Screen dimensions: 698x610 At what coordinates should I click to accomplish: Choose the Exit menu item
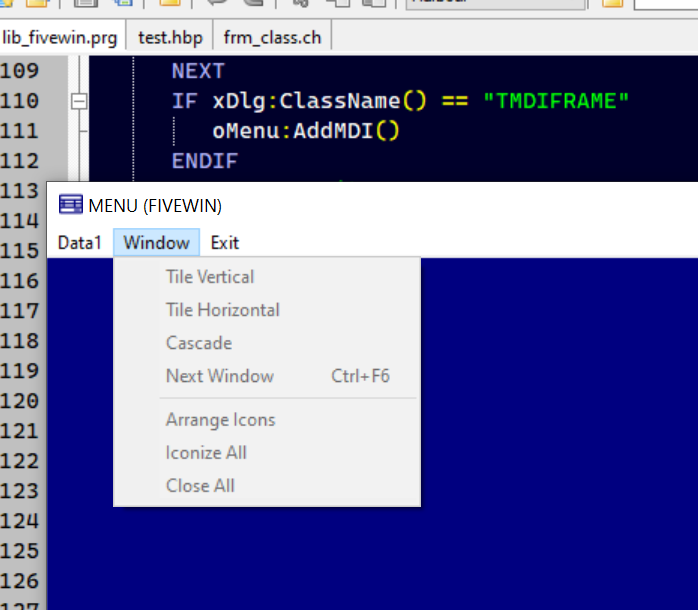tap(225, 243)
